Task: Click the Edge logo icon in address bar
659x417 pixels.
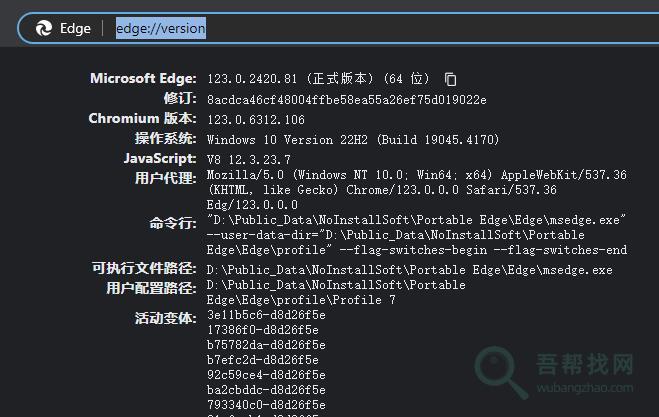Action: [44, 29]
